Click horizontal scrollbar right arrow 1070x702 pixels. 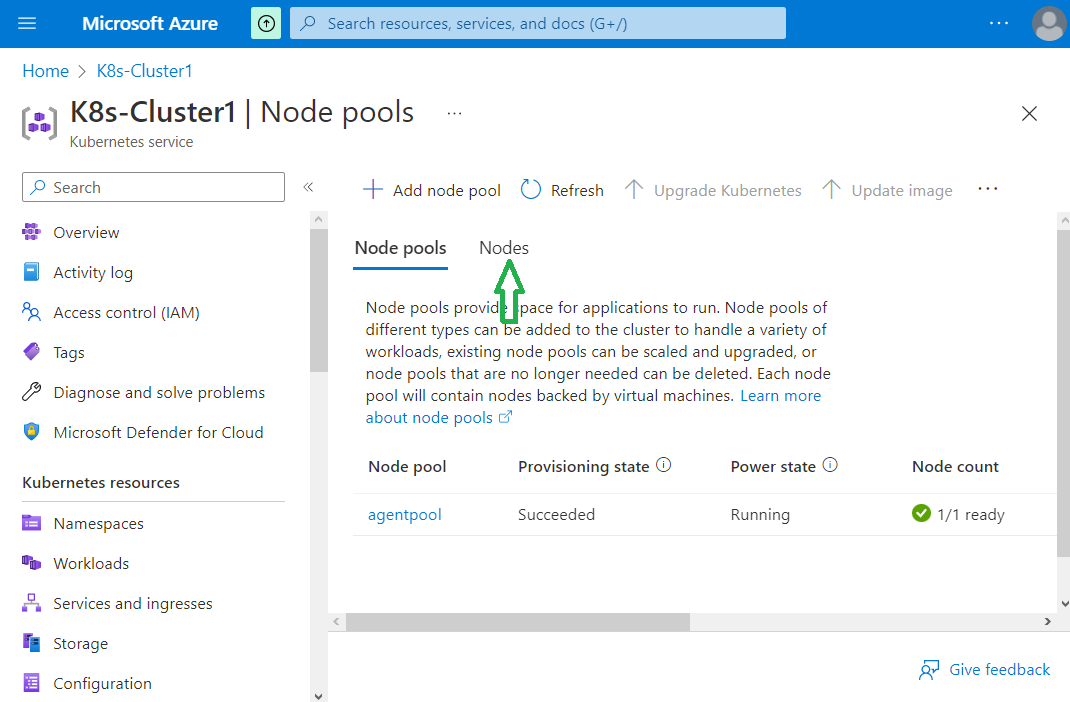click(x=1047, y=621)
